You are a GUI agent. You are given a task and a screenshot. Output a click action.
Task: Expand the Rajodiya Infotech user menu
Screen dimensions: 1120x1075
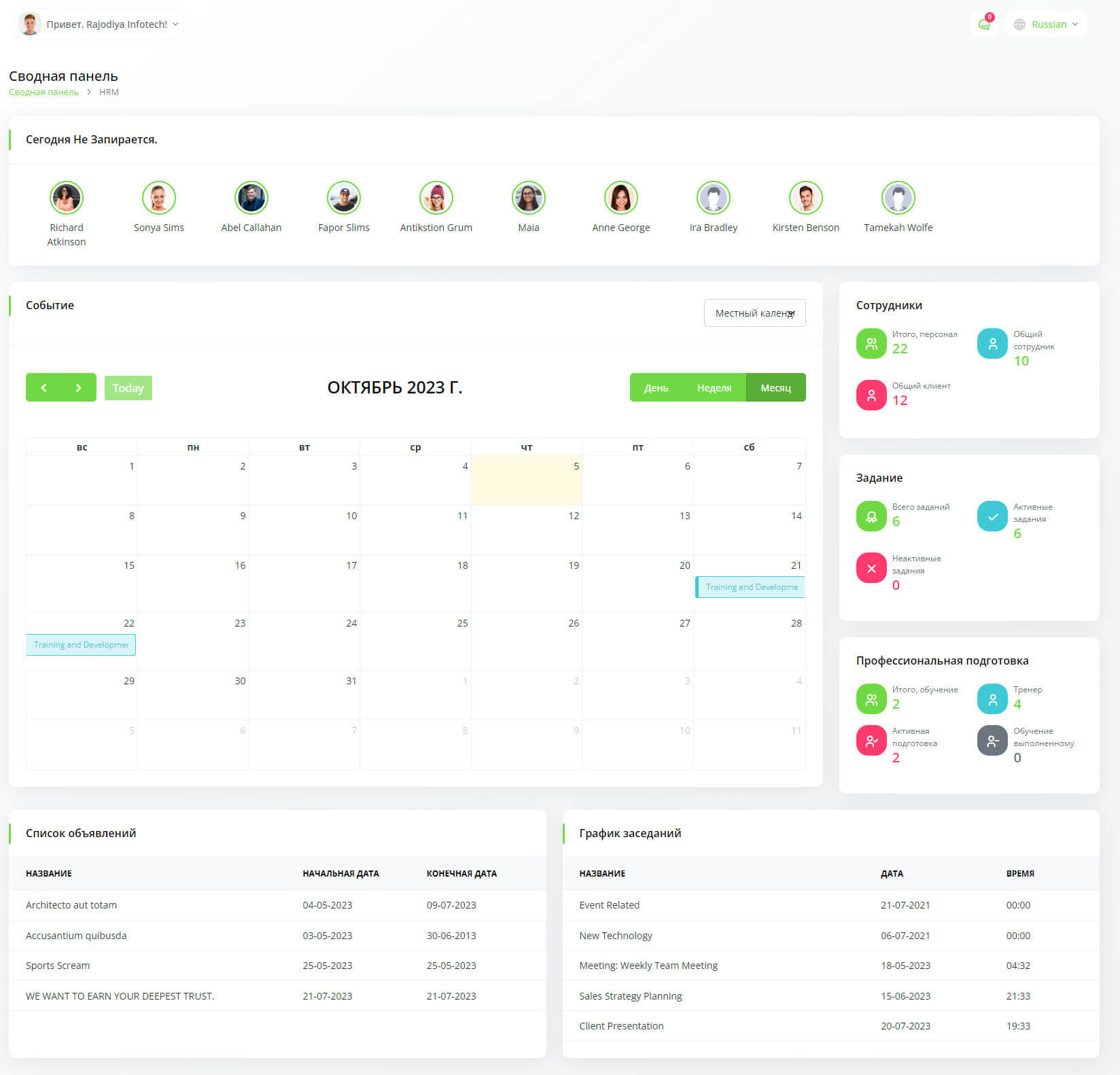99,24
